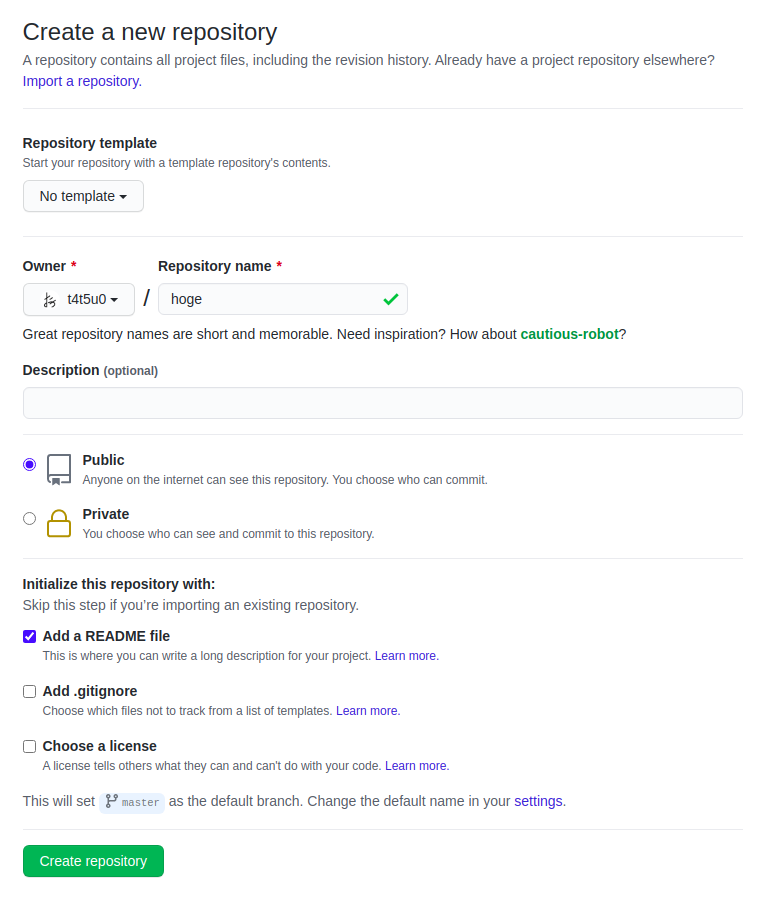776x914 pixels.
Task: Click the t4t5u0 owner avatar icon
Action: [49, 300]
